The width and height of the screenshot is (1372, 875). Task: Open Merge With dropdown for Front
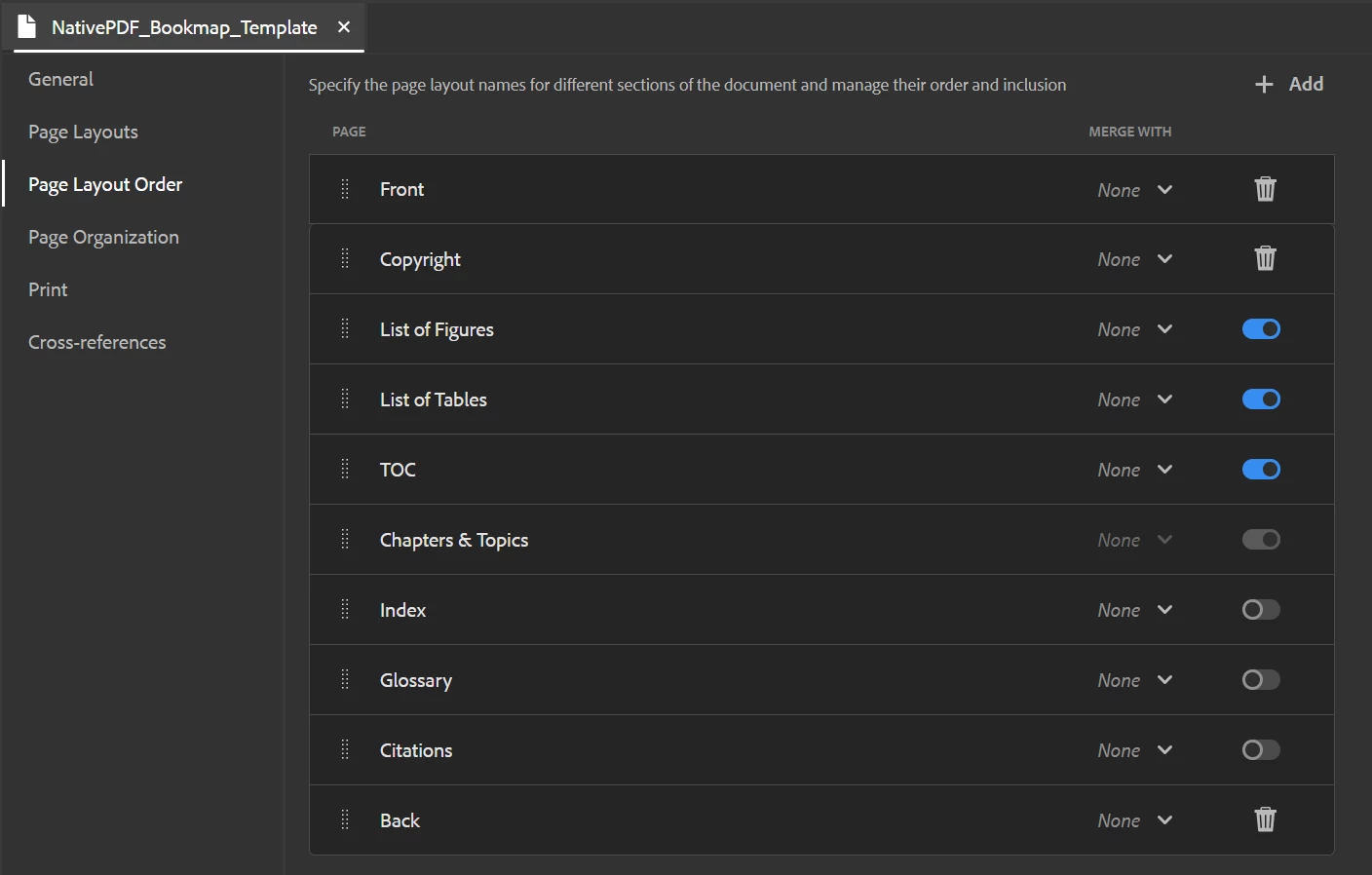[x=1135, y=190]
